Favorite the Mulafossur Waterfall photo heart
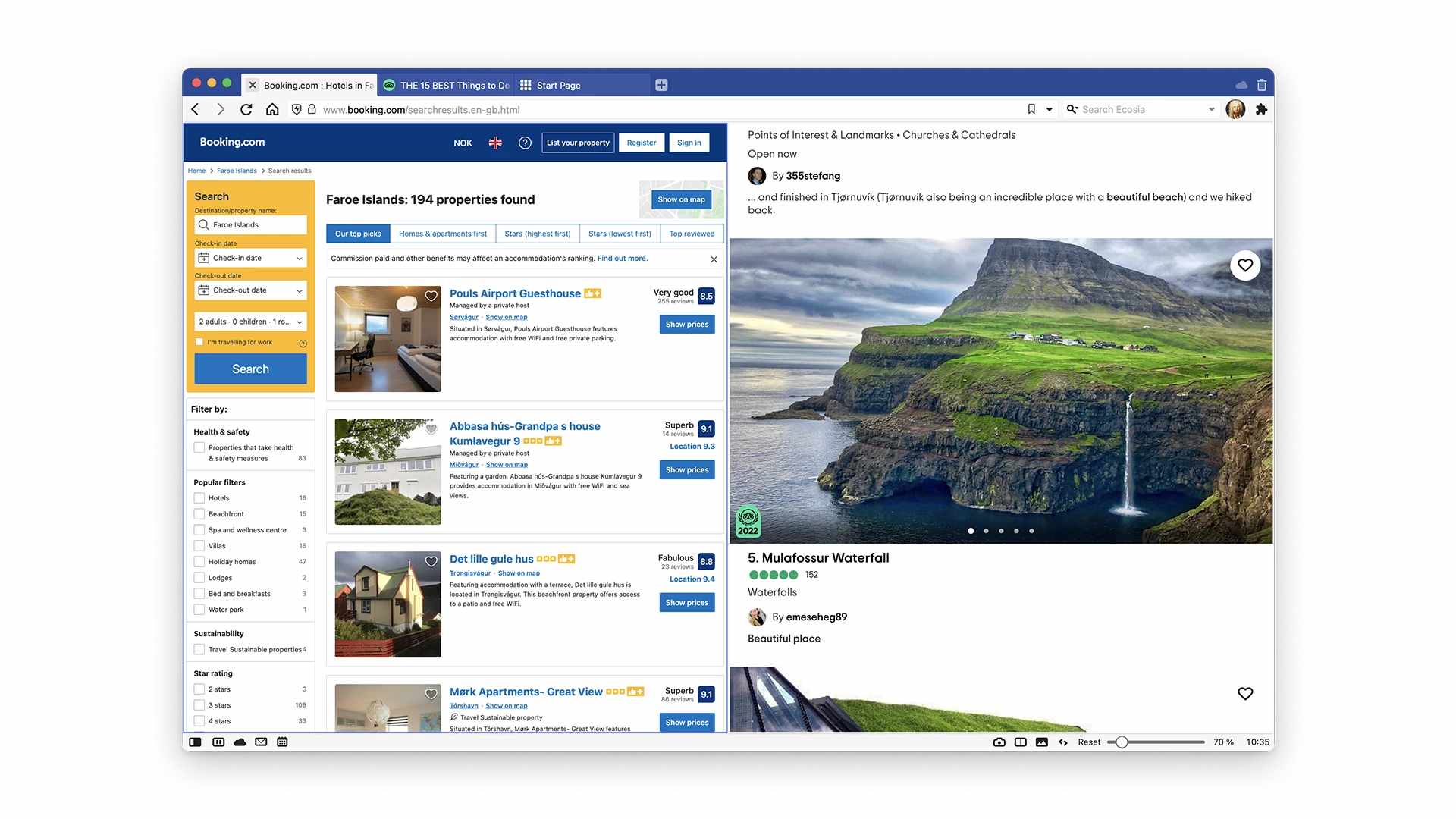Screen dimensions: 1456x819 [x=1245, y=265]
